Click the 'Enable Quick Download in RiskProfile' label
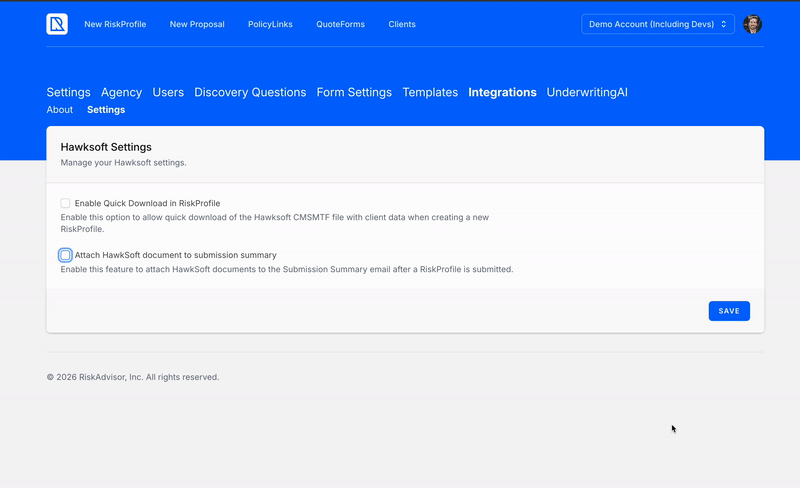The width and height of the screenshot is (800, 488). [147, 203]
